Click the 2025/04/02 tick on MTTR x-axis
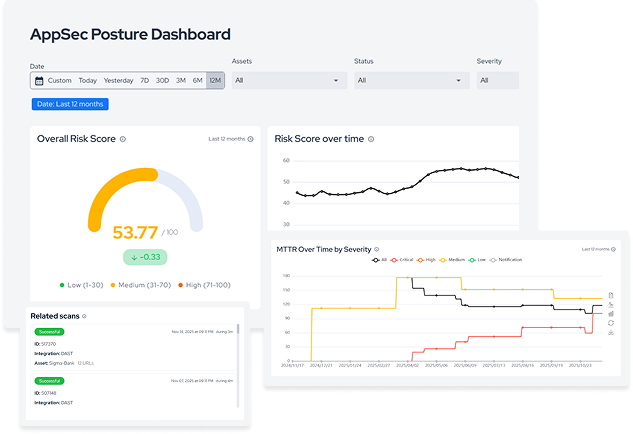The height and width of the screenshot is (434, 633). point(407,365)
